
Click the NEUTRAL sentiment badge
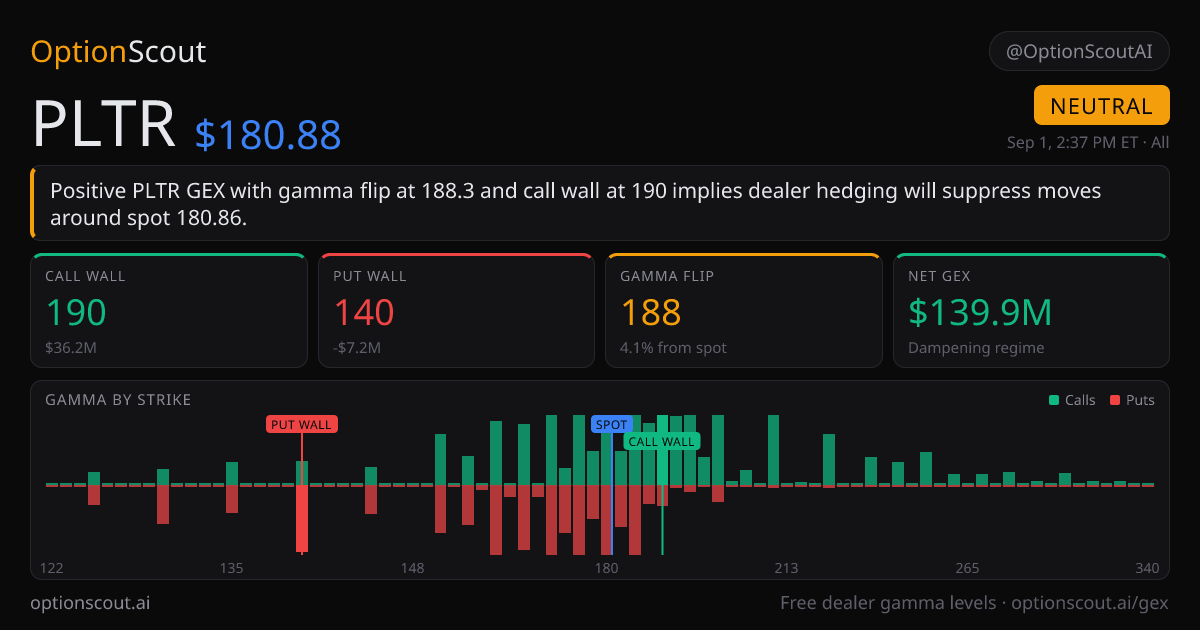pos(1102,106)
